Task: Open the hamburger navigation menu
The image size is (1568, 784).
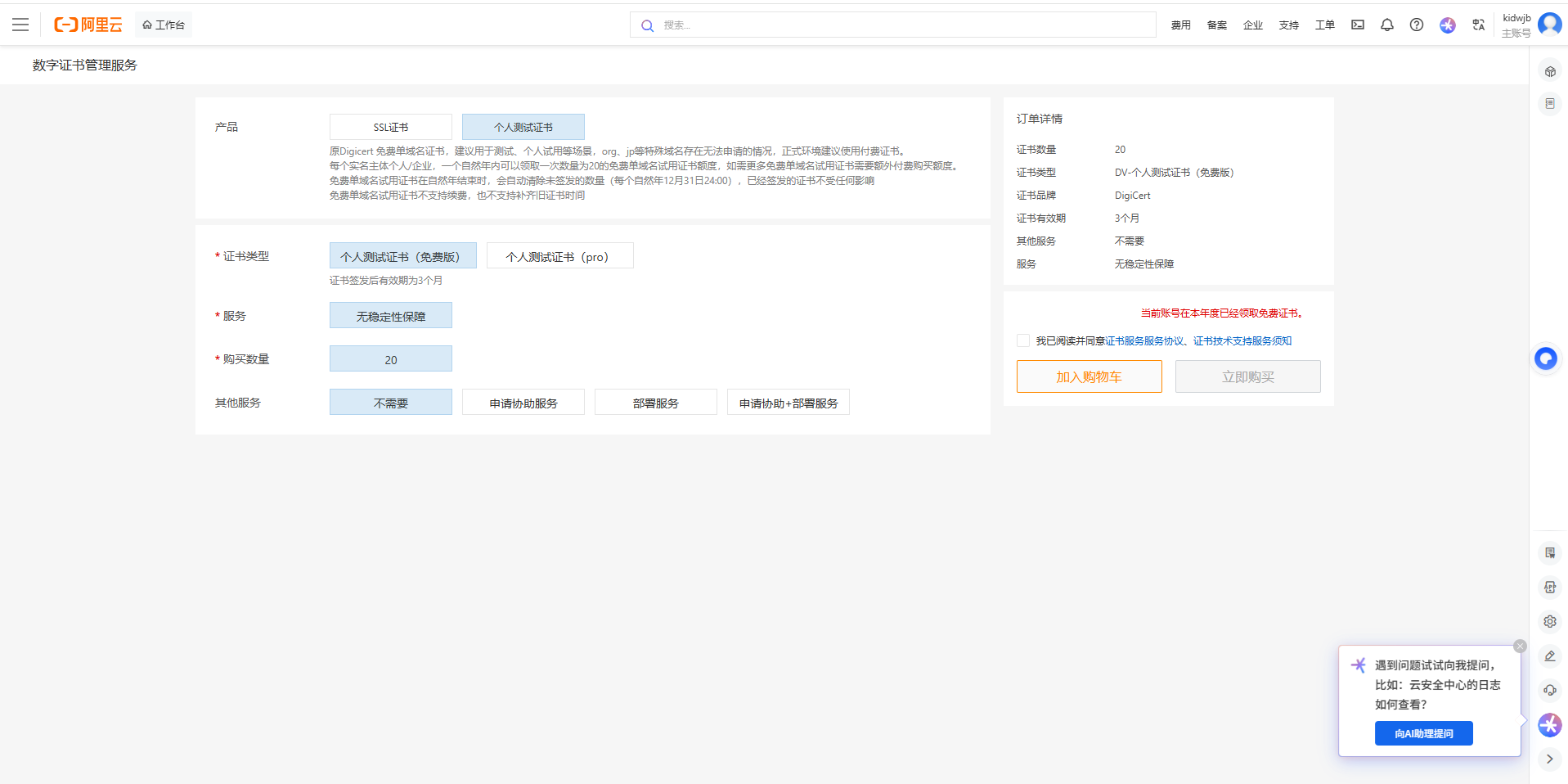Action: 20,25
